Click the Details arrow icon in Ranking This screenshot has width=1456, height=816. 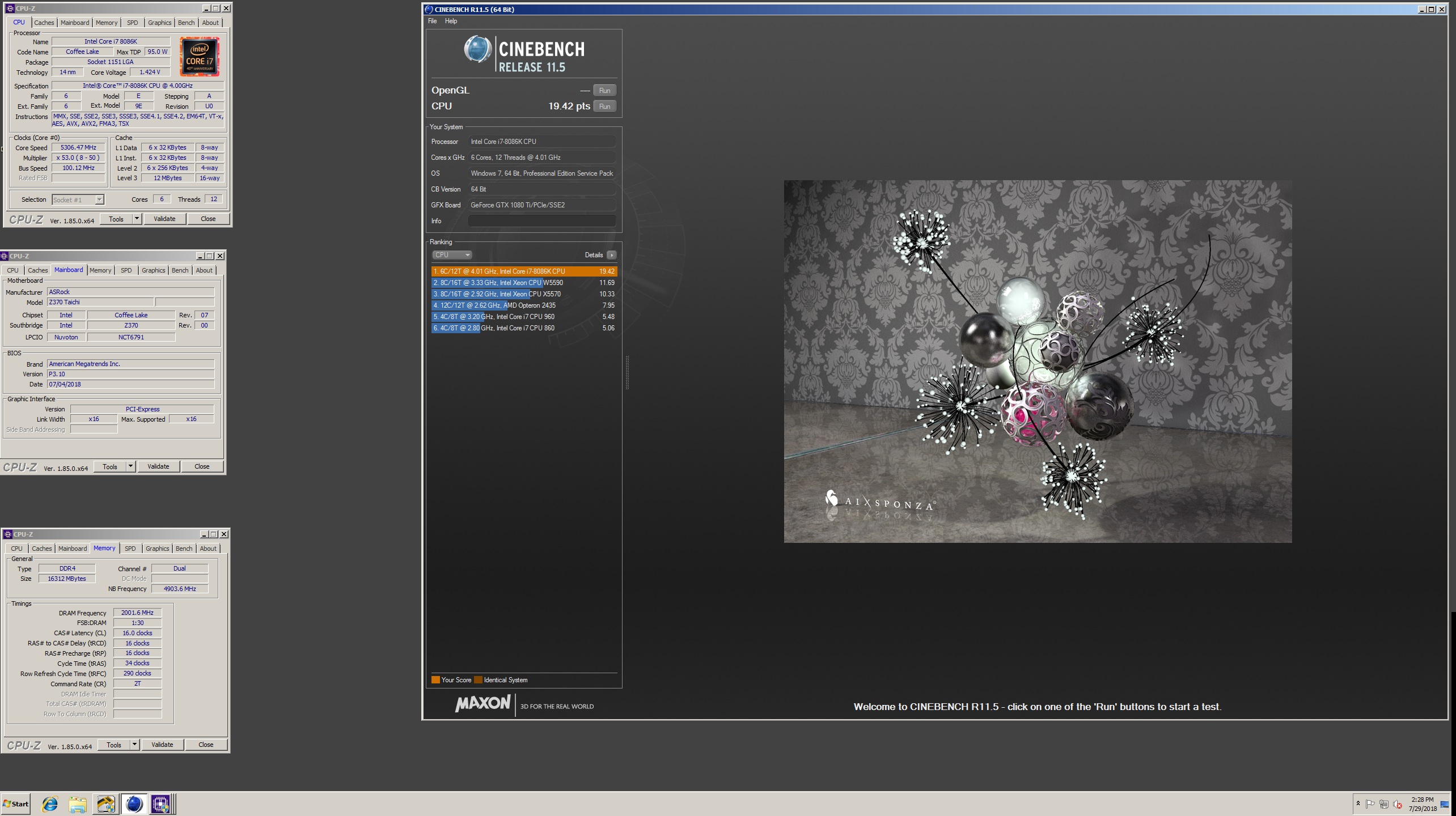611,255
